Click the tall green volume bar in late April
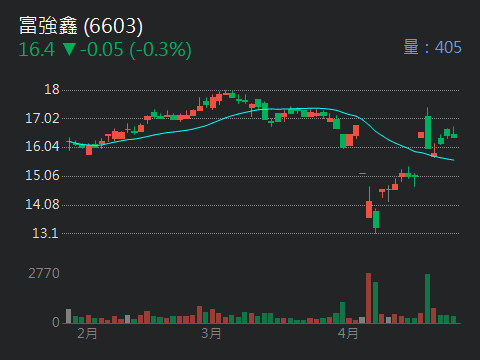The image size is (480, 360). coord(427,299)
